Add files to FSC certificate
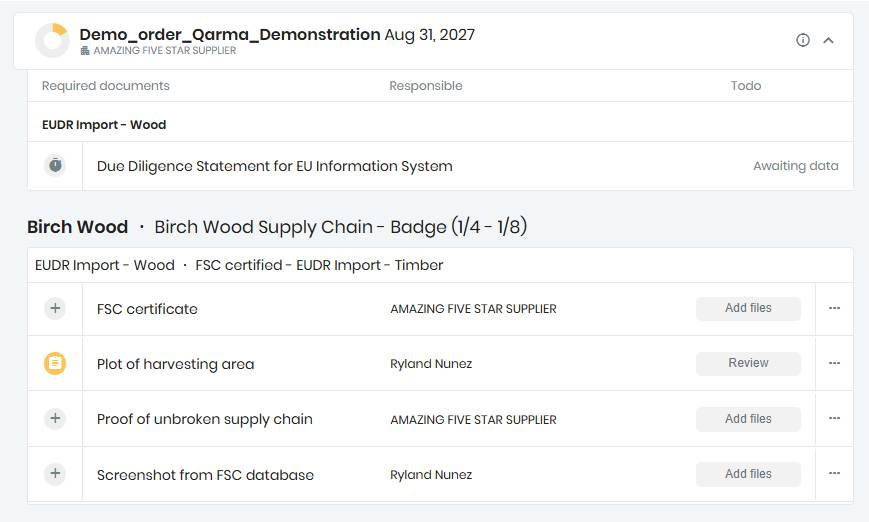 point(748,308)
